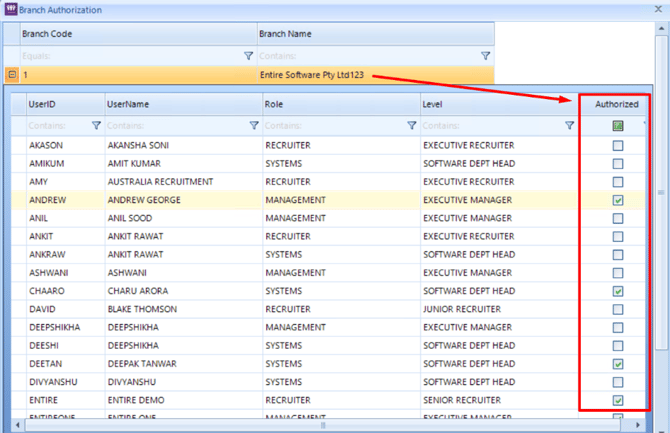Click the Branch Code filter funnel icon

pyautogui.click(x=248, y=56)
